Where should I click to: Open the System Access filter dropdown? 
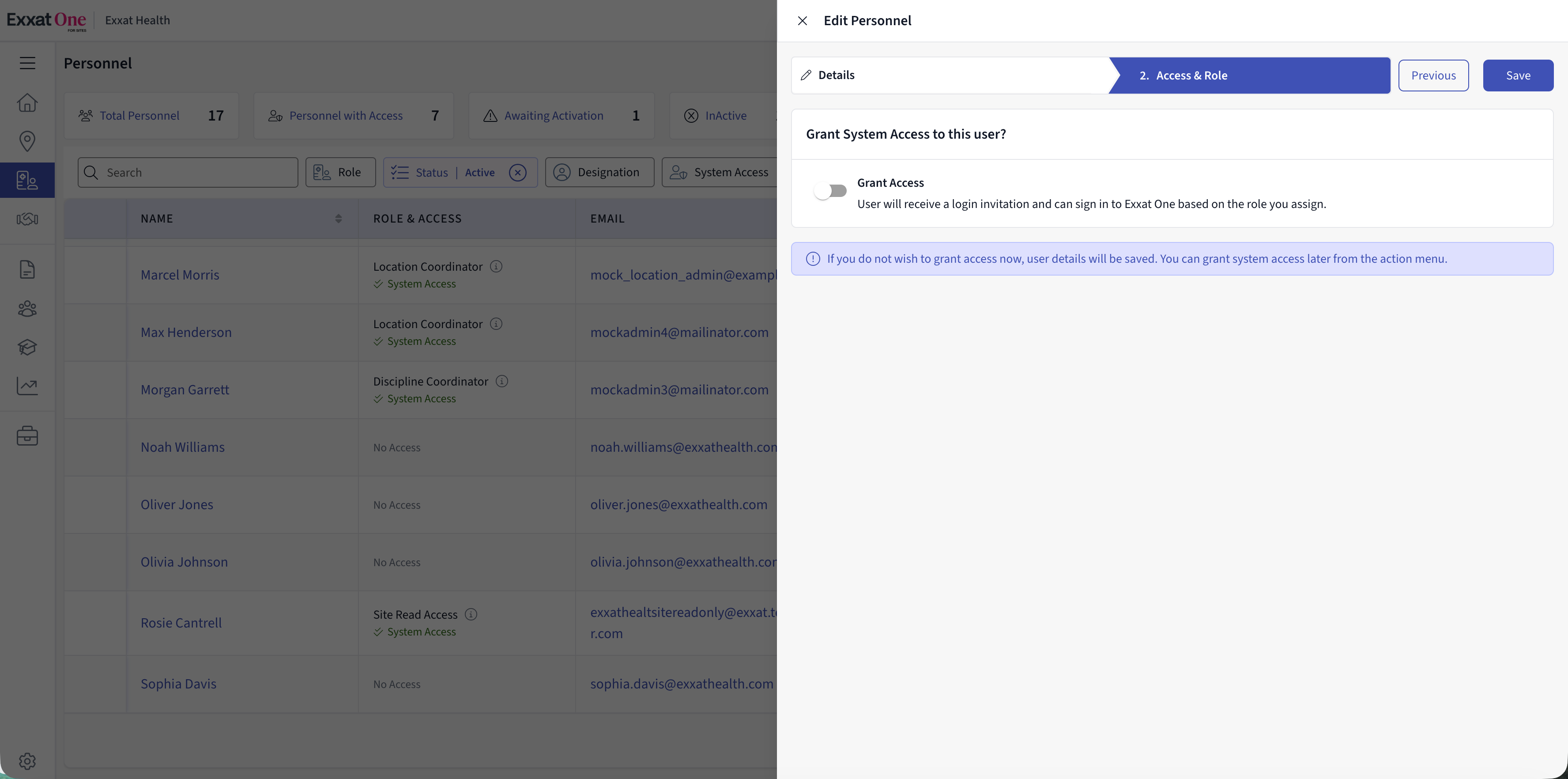[720, 172]
